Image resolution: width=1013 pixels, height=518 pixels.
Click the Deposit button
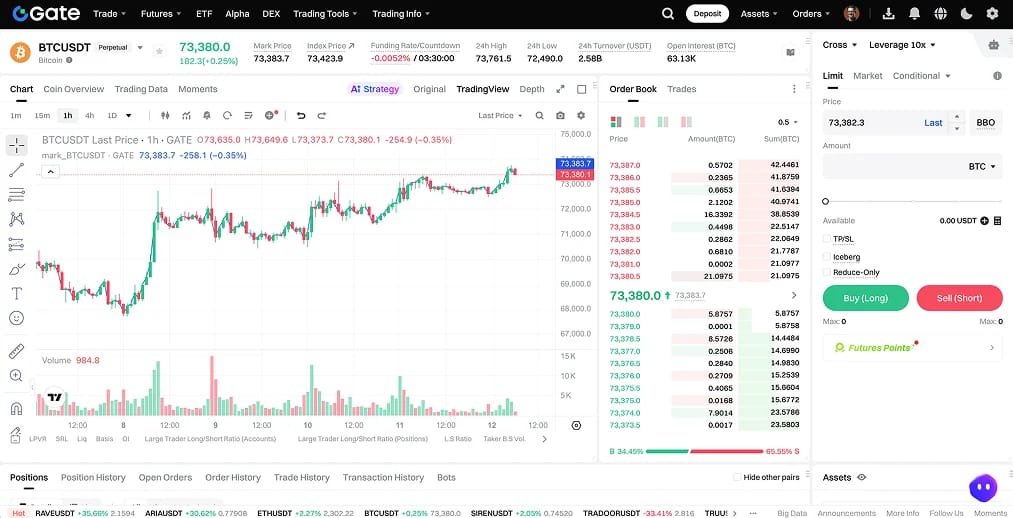[707, 14]
